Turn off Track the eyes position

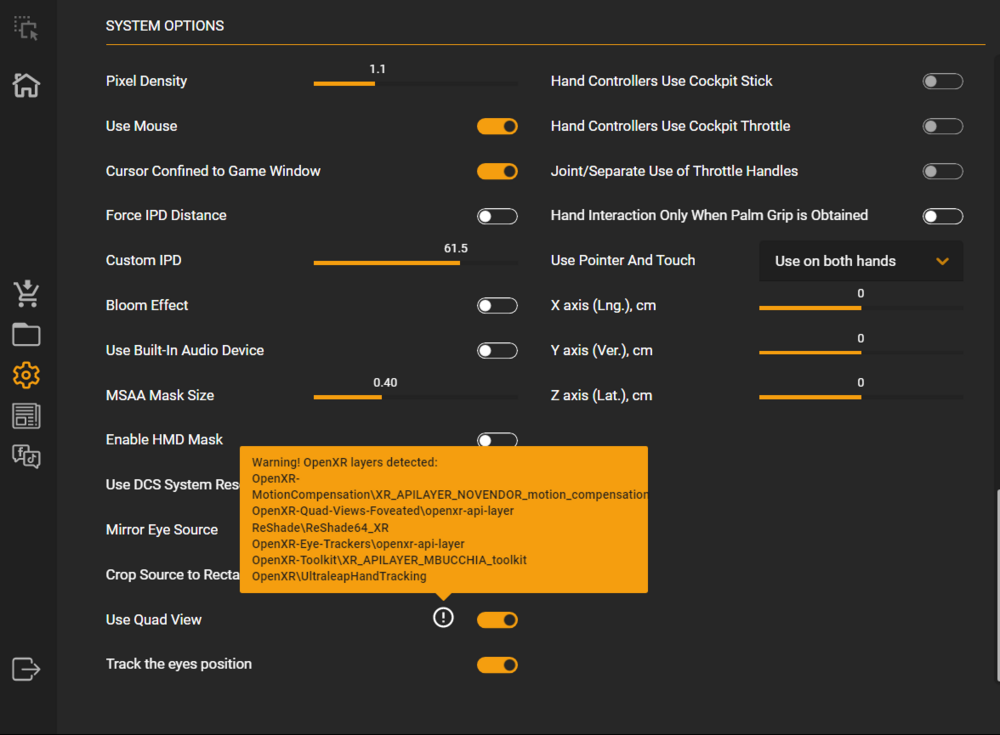(497, 665)
